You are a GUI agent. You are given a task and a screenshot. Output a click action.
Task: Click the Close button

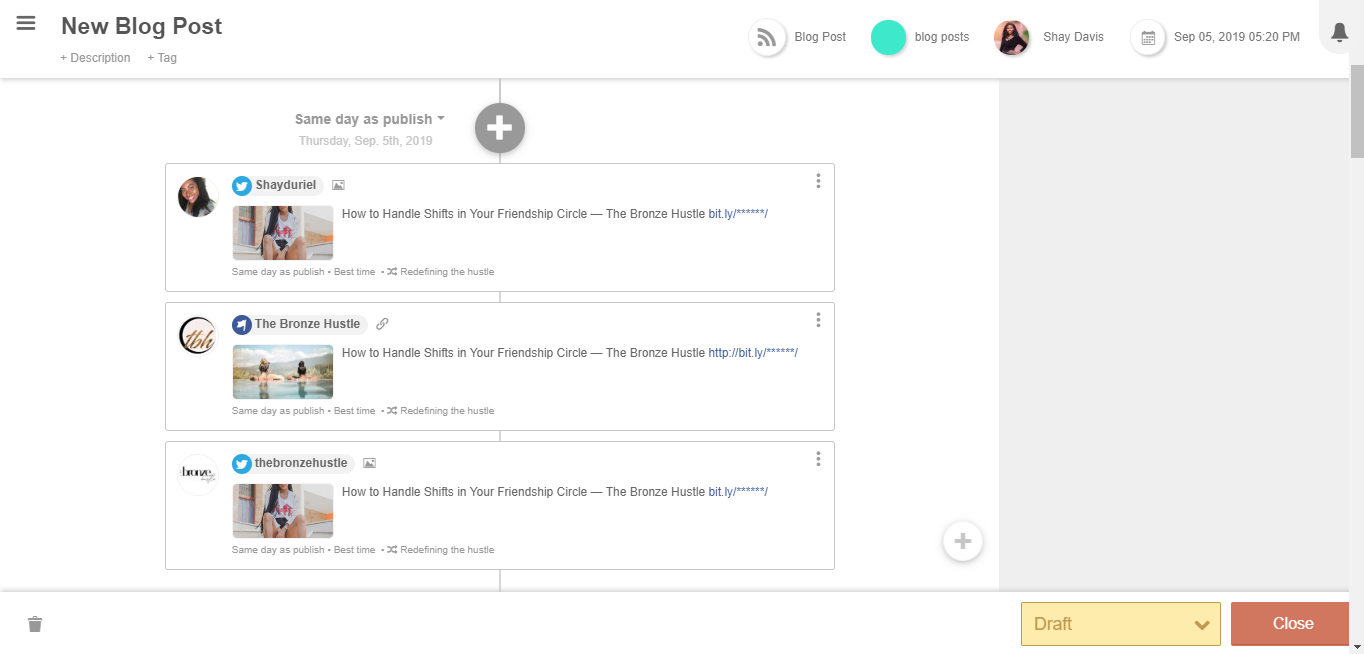coord(1292,624)
